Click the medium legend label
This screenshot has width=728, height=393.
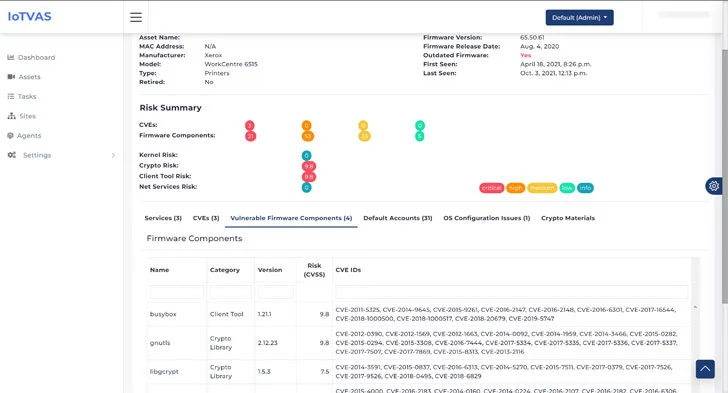[x=542, y=188]
